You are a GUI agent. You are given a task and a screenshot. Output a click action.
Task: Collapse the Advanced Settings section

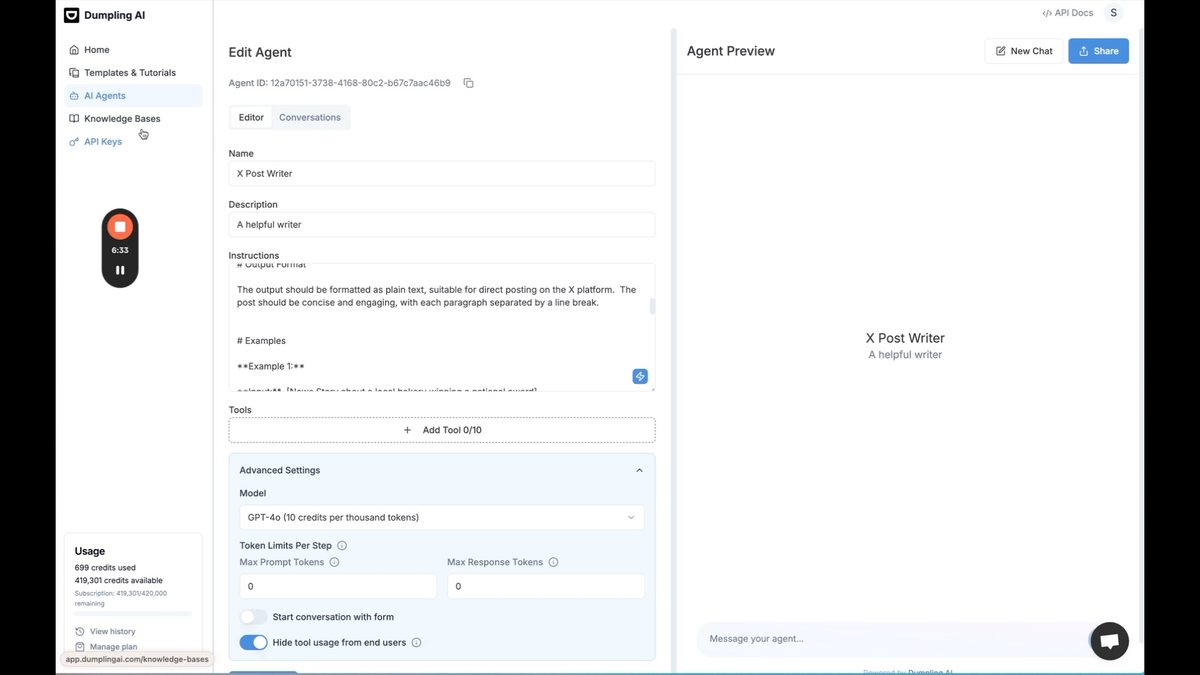(639, 470)
